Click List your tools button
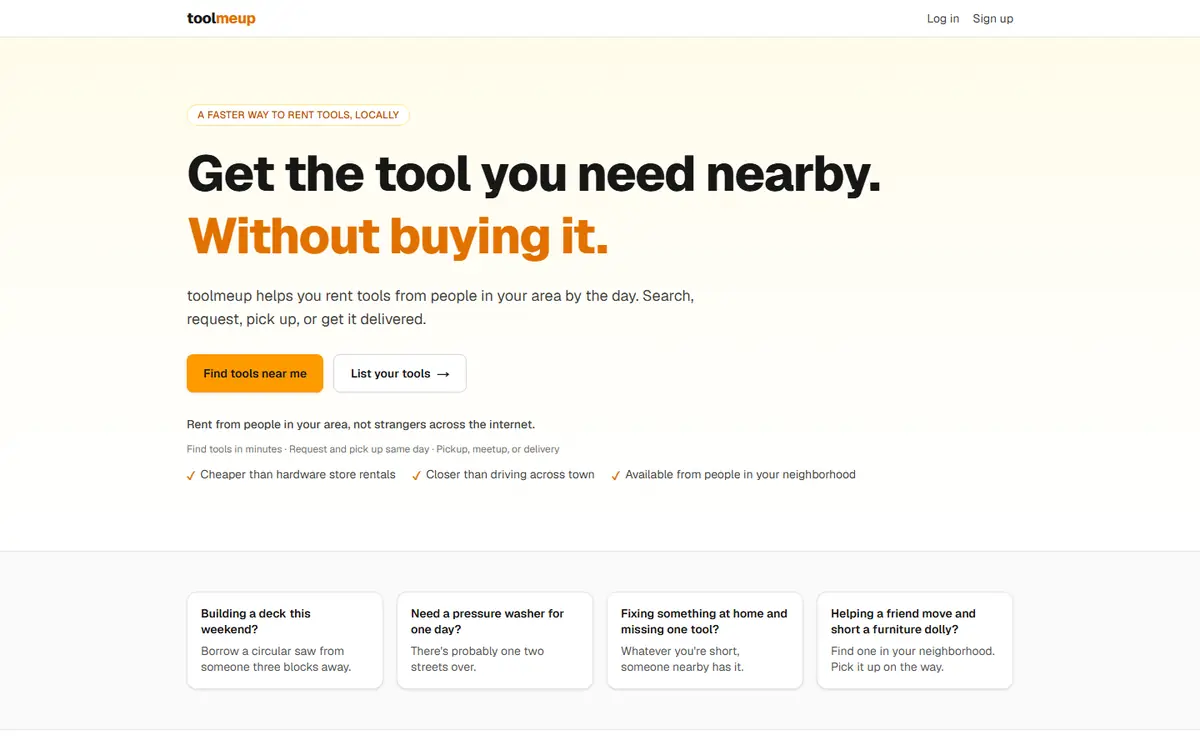The width and height of the screenshot is (1200, 750). [x=400, y=373]
